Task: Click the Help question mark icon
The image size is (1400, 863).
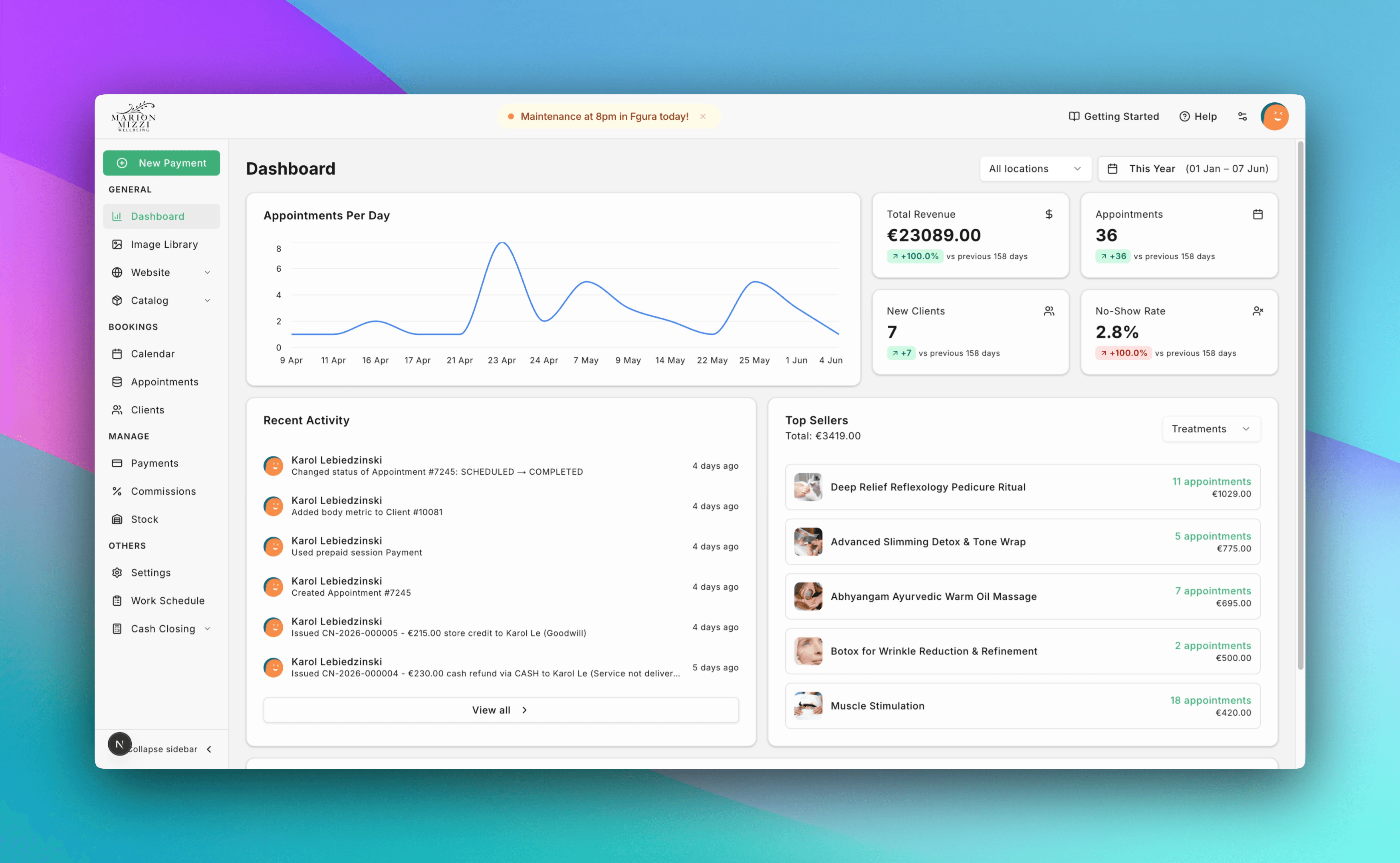Action: (x=1184, y=116)
